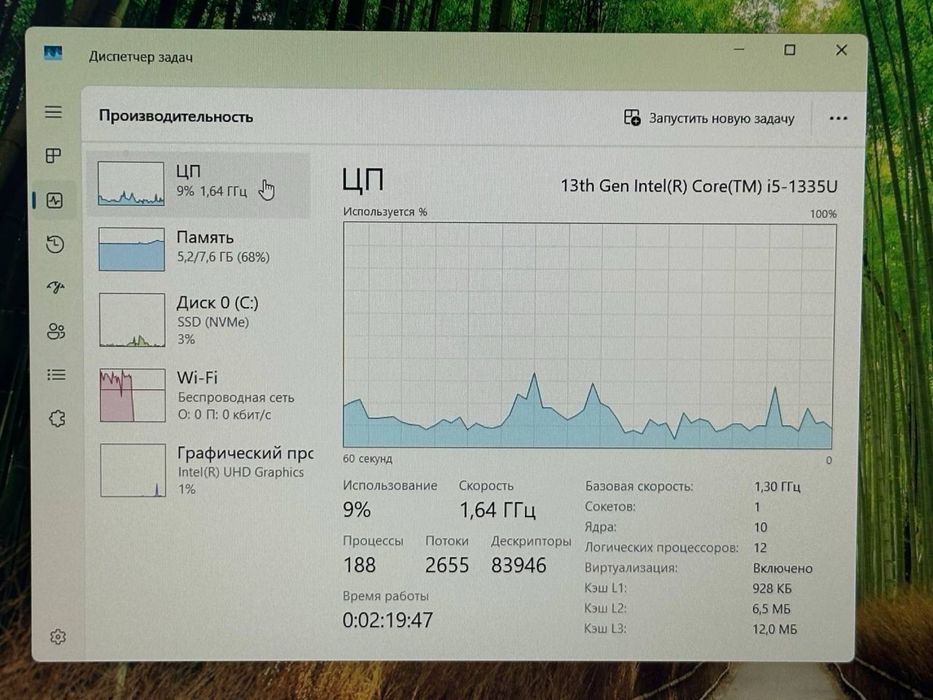Viewport: 933px width, 700px height.
Task: Go to the Processes page icon
Action: pos(54,156)
